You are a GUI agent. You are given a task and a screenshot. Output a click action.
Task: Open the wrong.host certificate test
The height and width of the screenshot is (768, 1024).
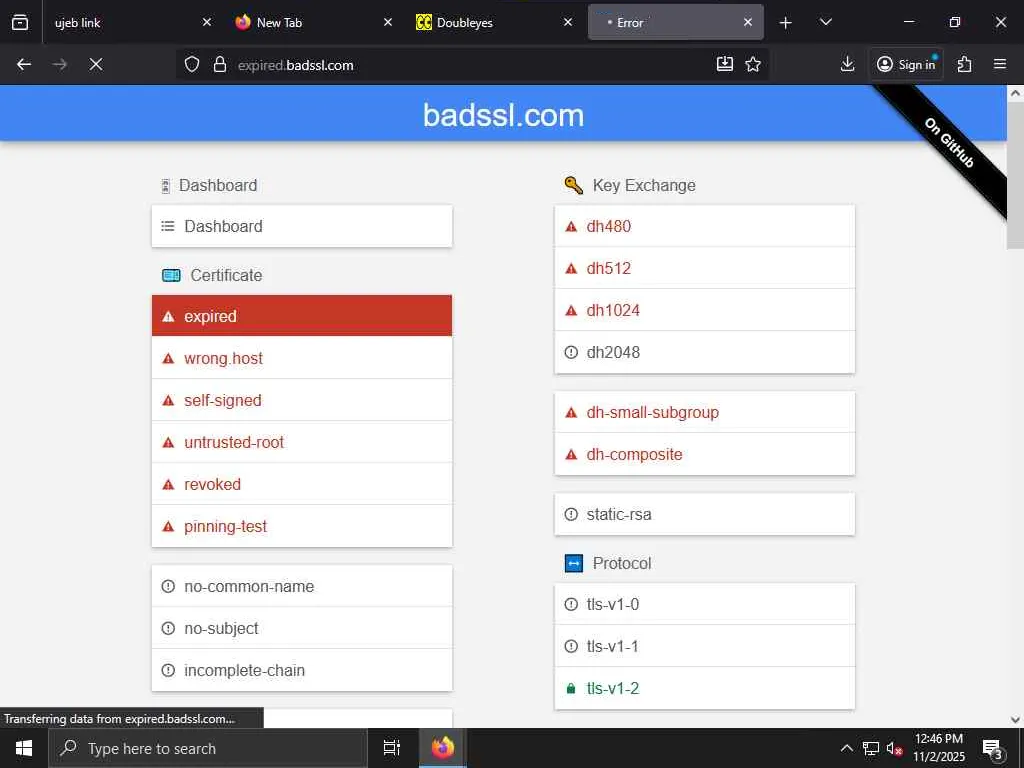pyautogui.click(x=302, y=358)
